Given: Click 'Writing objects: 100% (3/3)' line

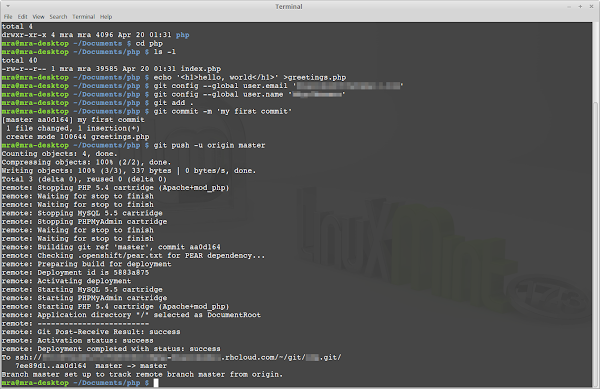Looking at the screenshot, I should [129, 171].
